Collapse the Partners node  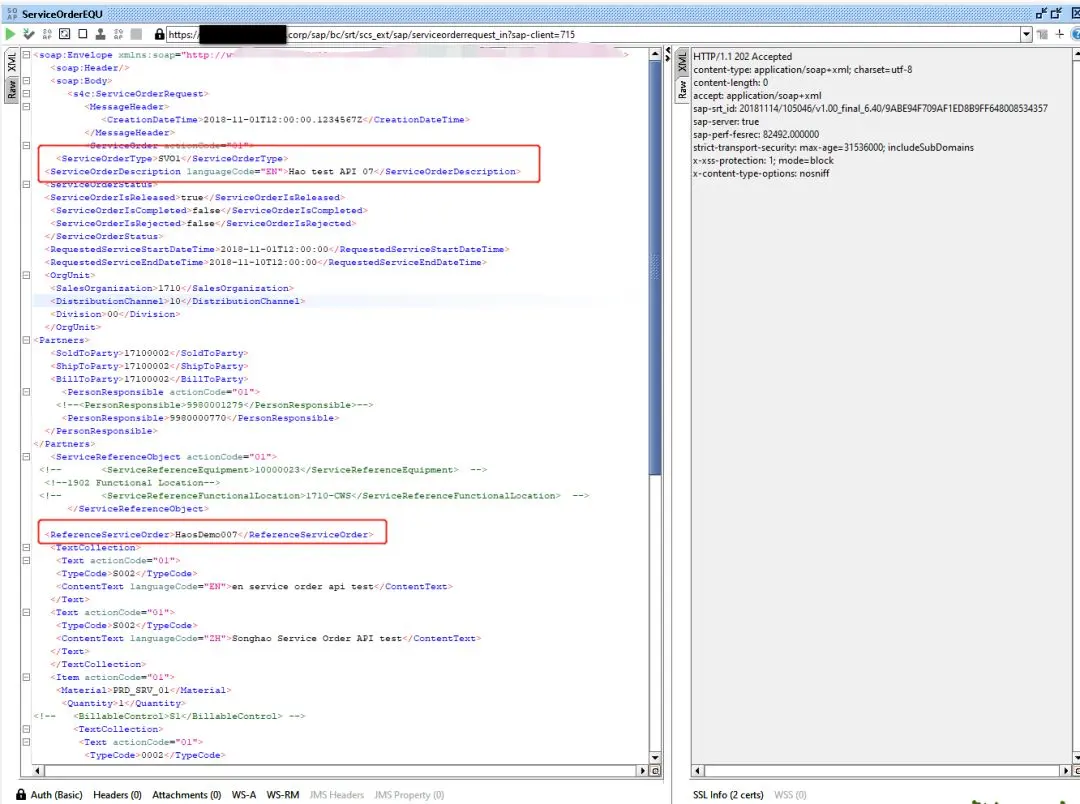point(26,340)
